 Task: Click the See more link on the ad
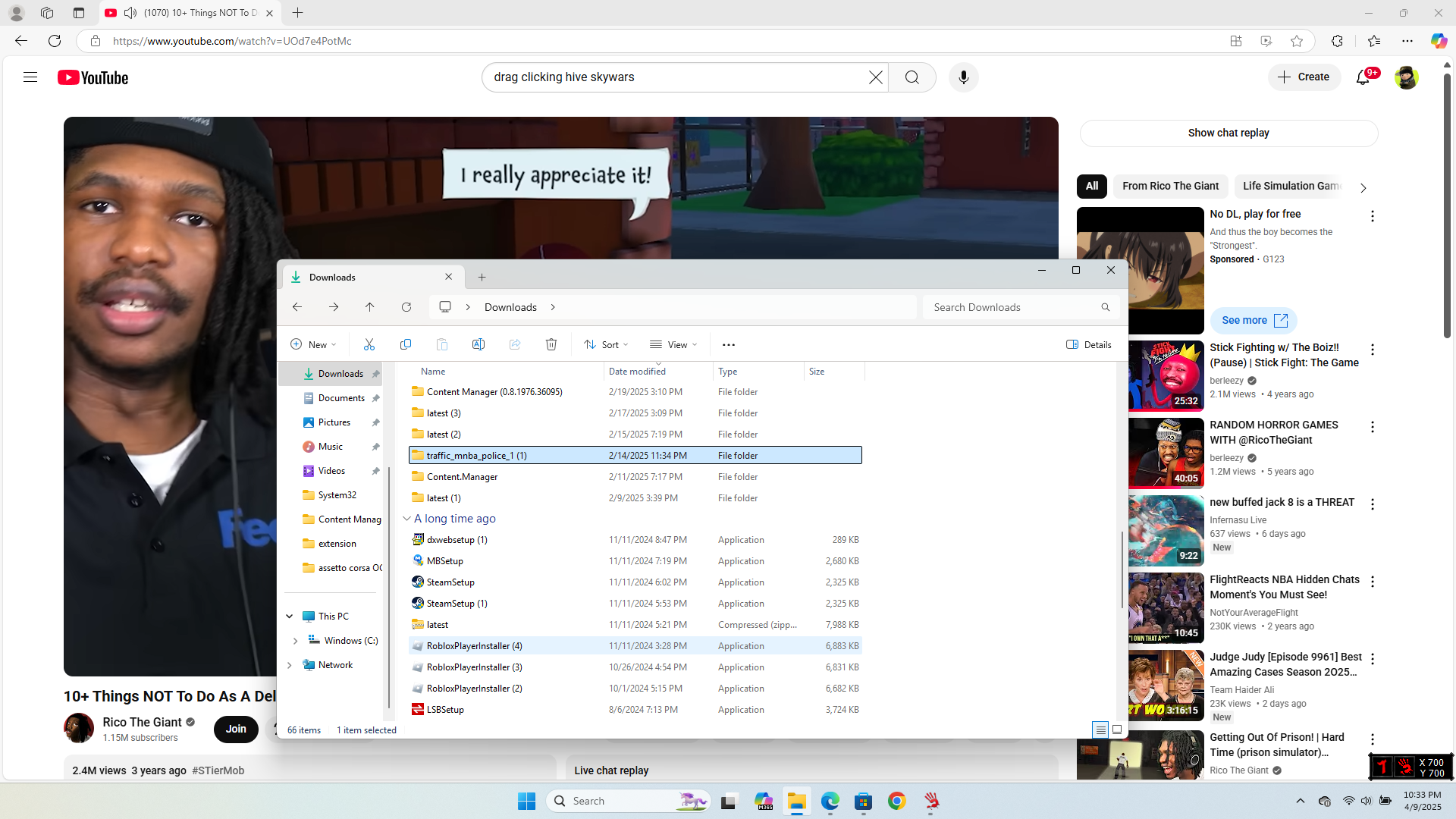[x=1254, y=320]
